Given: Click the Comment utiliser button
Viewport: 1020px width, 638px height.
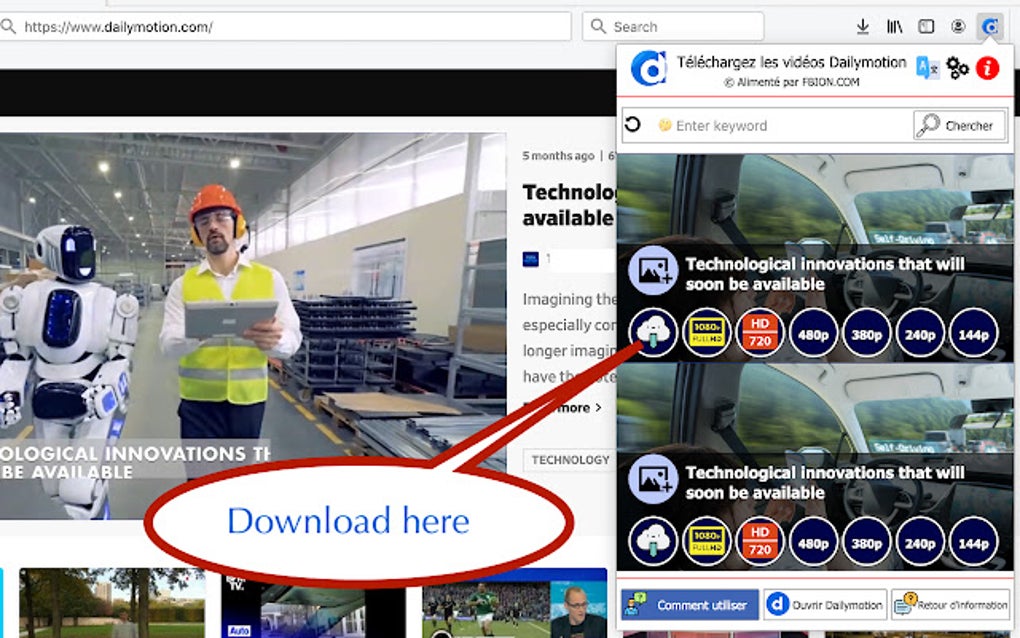Looking at the screenshot, I should [x=688, y=604].
